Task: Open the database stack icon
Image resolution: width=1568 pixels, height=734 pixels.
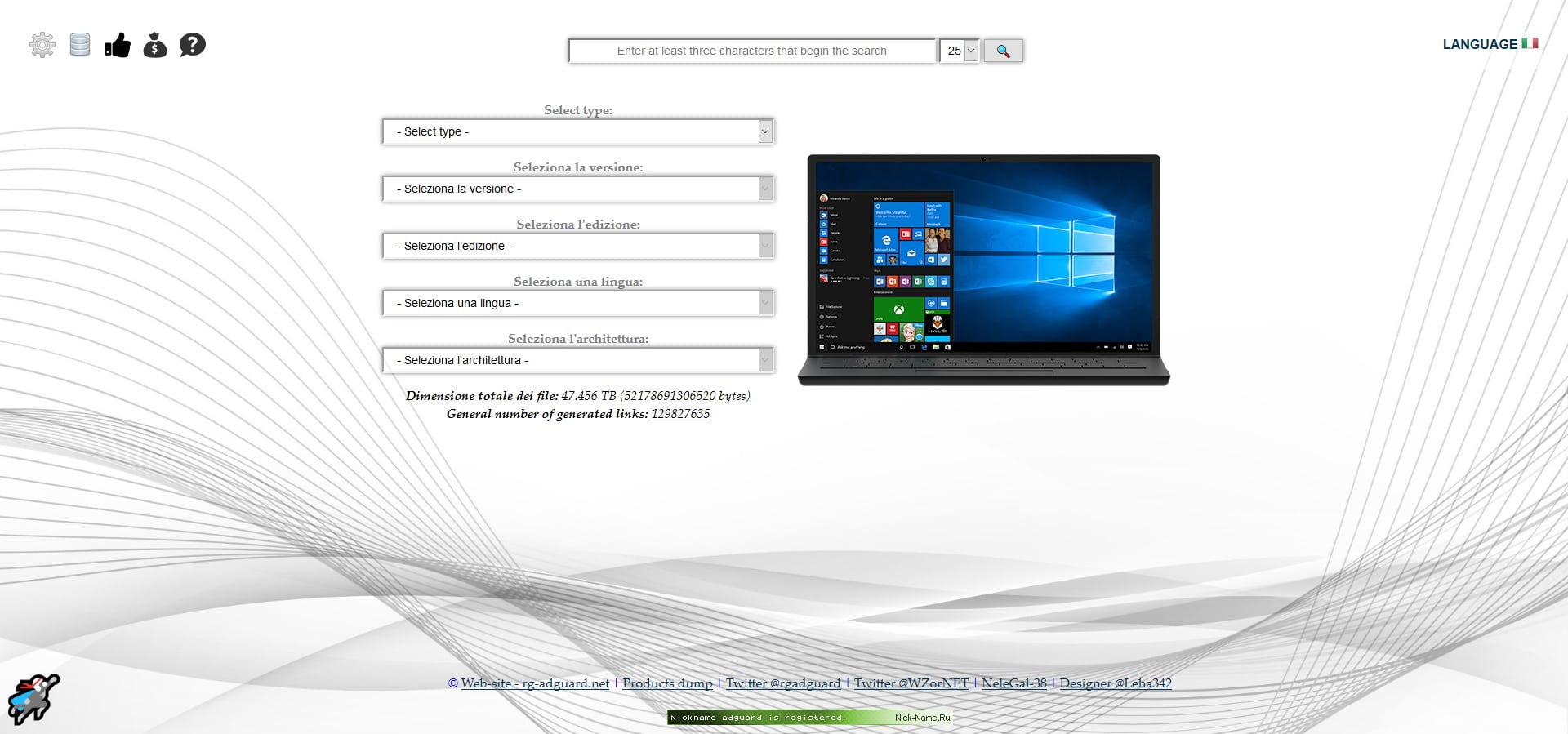Action: [80, 45]
